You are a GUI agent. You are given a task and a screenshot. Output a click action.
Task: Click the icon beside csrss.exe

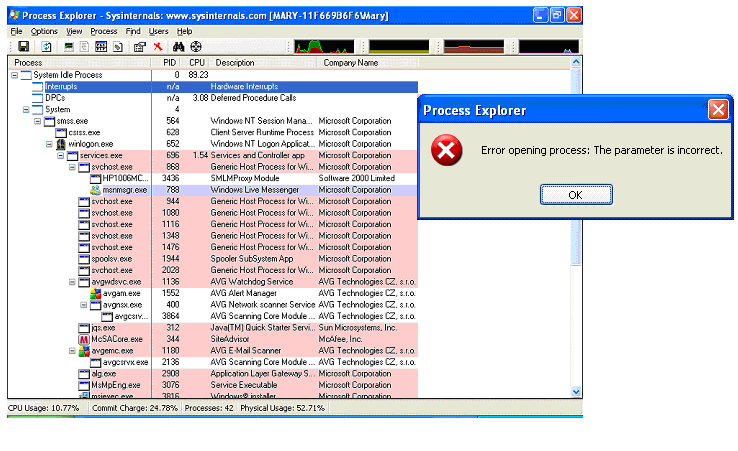(x=61, y=133)
